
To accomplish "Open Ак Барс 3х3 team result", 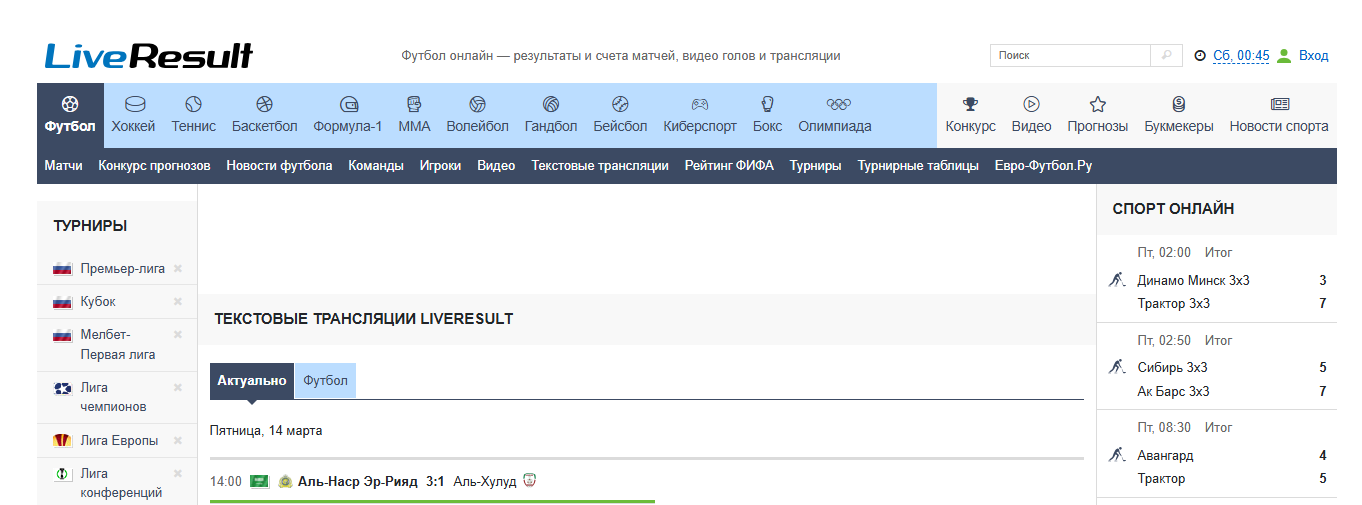I will tap(1174, 391).
